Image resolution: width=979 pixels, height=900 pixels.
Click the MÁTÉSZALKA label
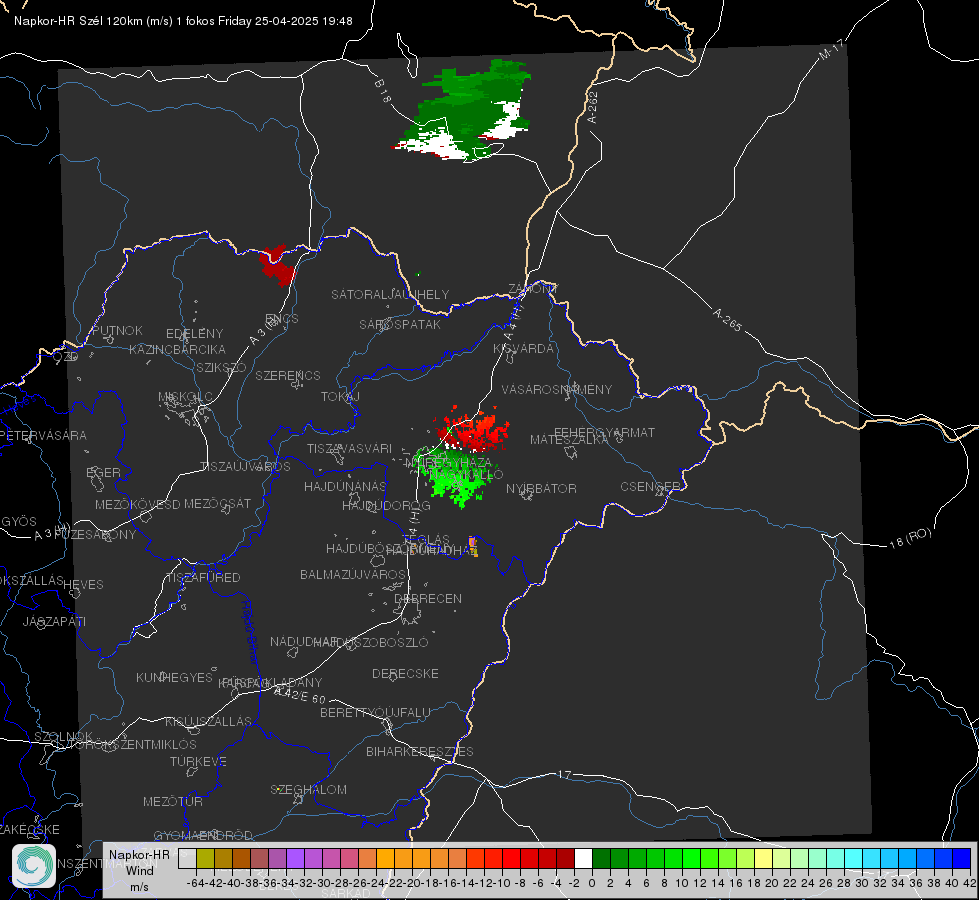click(x=569, y=440)
